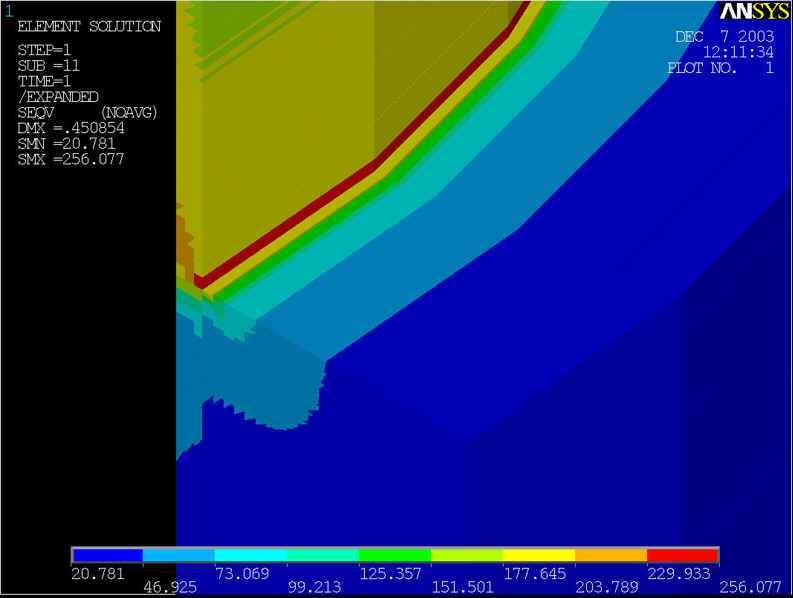Select the SMX =256.077 readout
The height and width of the screenshot is (598, 793).
(71, 159)
